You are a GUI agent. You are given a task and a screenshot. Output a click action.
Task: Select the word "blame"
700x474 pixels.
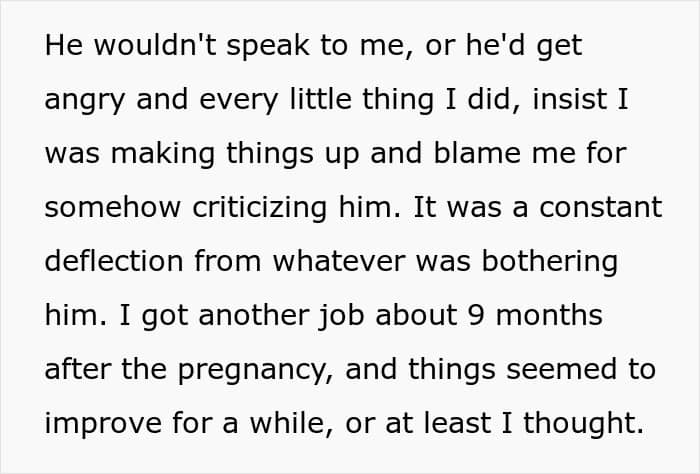[x=477, y=153]
